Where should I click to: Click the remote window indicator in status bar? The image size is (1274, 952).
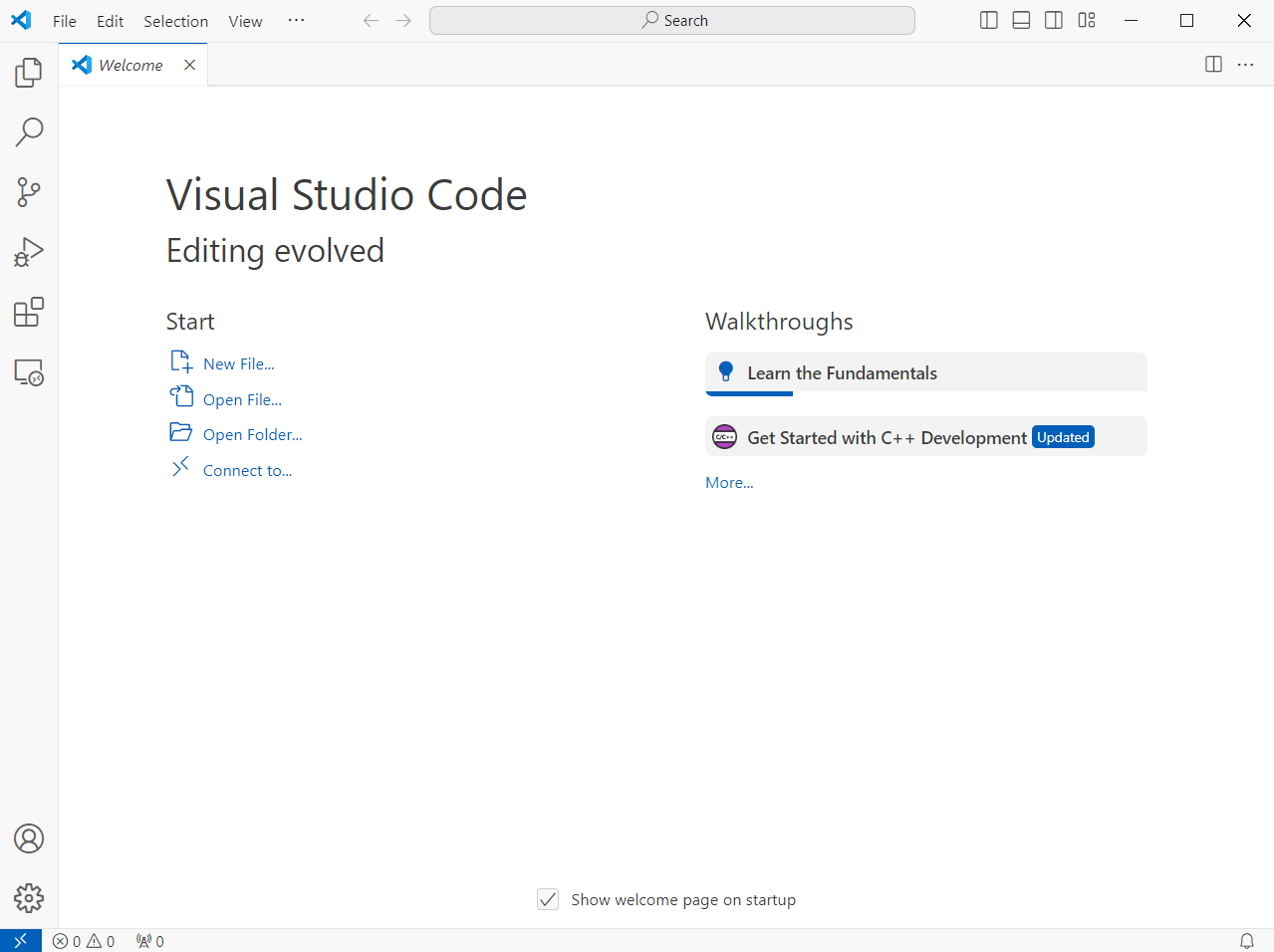point(20,941)
